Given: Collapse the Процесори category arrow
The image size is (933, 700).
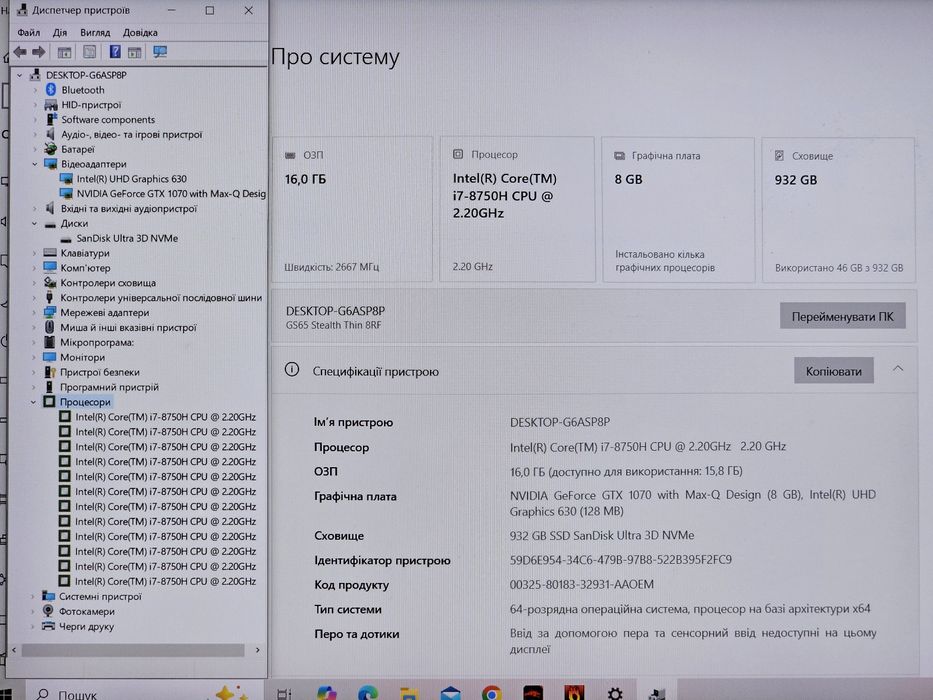Looking at the screenshot, I should pyautogui.click(x=33, y=402).
